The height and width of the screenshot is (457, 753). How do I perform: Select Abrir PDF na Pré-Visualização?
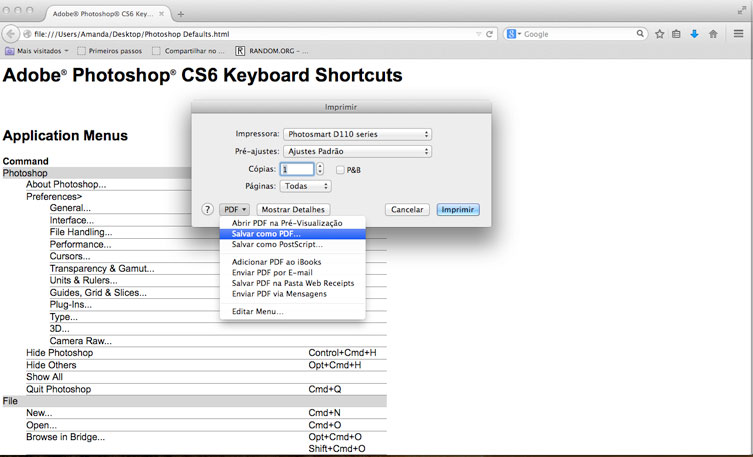[286, 223]
